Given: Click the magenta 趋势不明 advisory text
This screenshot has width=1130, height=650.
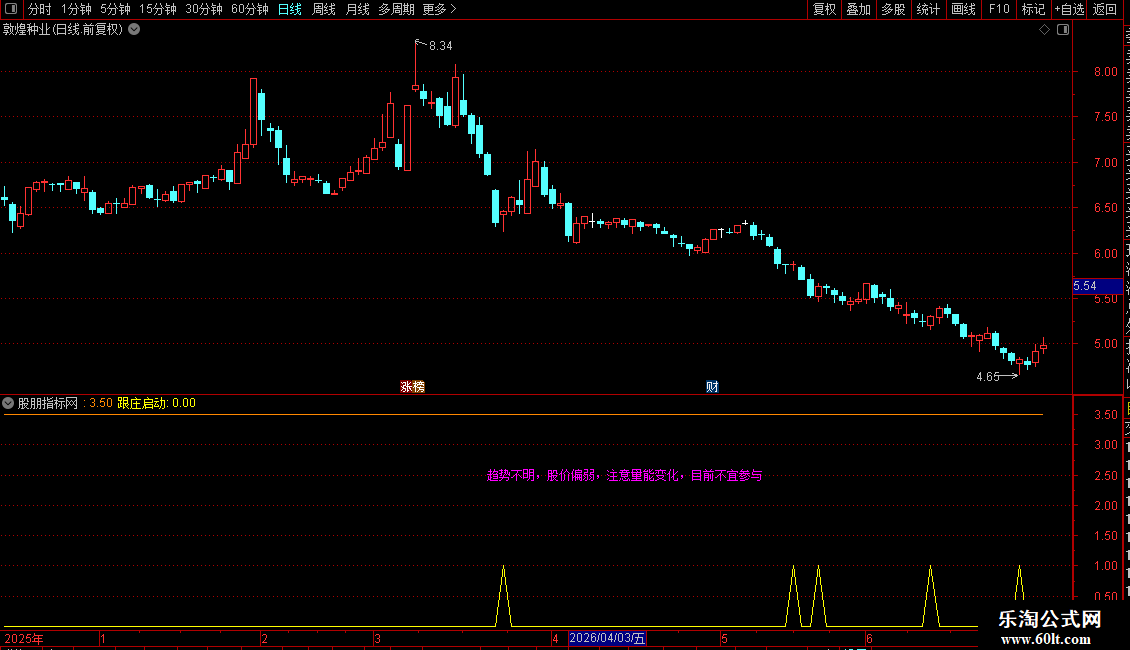Looking at the screenshot, I should tap(624, 476).
